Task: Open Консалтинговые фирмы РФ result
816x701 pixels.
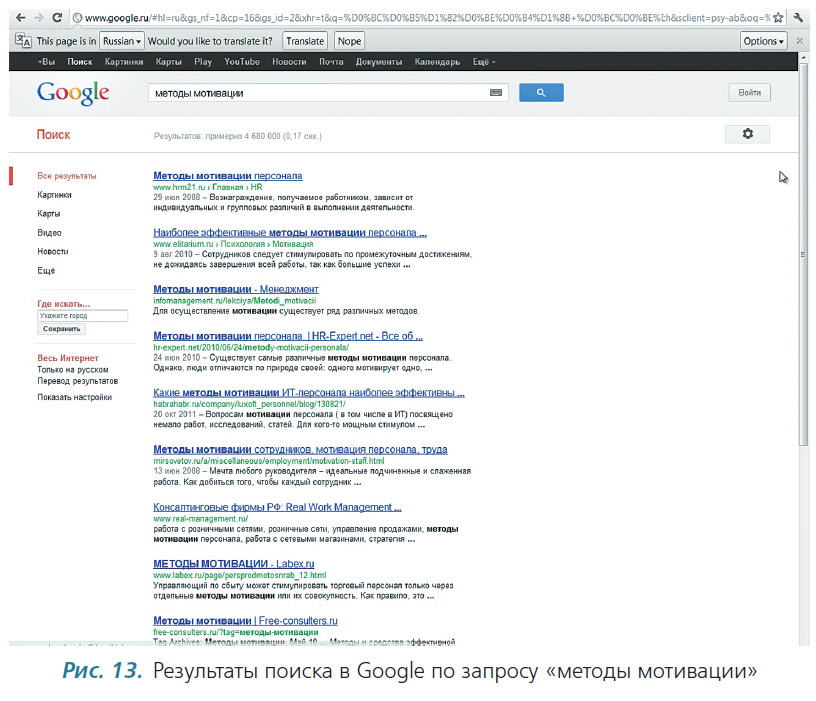Action: click(x=277, y=507)
